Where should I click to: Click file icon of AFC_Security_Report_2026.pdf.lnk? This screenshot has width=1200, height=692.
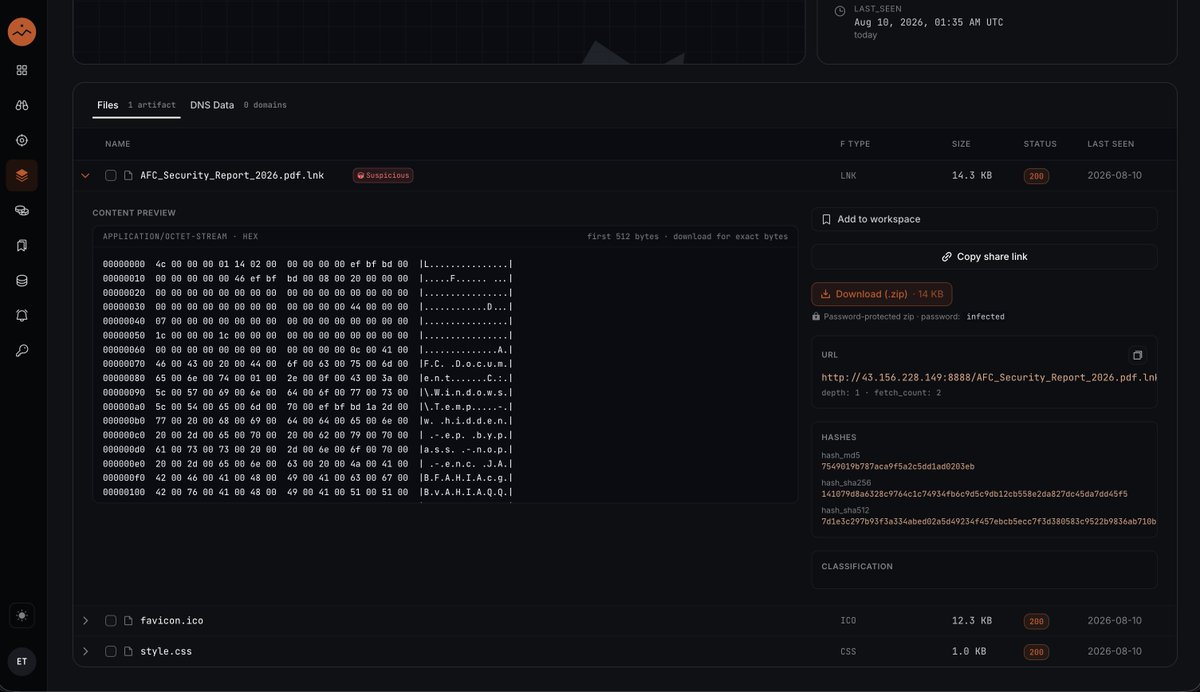click(x=128, y=175)
